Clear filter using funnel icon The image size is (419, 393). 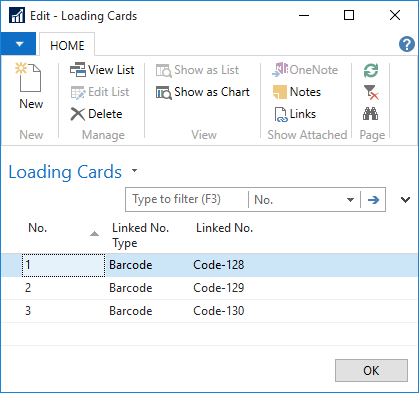(371, 92)
